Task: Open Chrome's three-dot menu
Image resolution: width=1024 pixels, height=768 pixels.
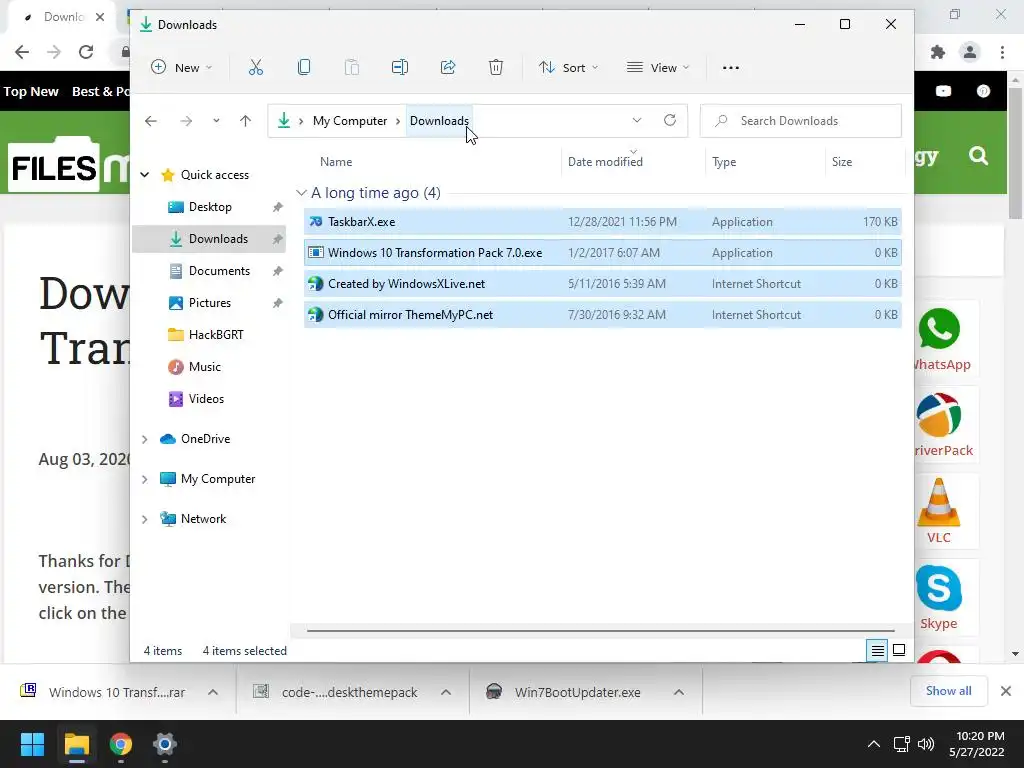Action: [1002, 52]
